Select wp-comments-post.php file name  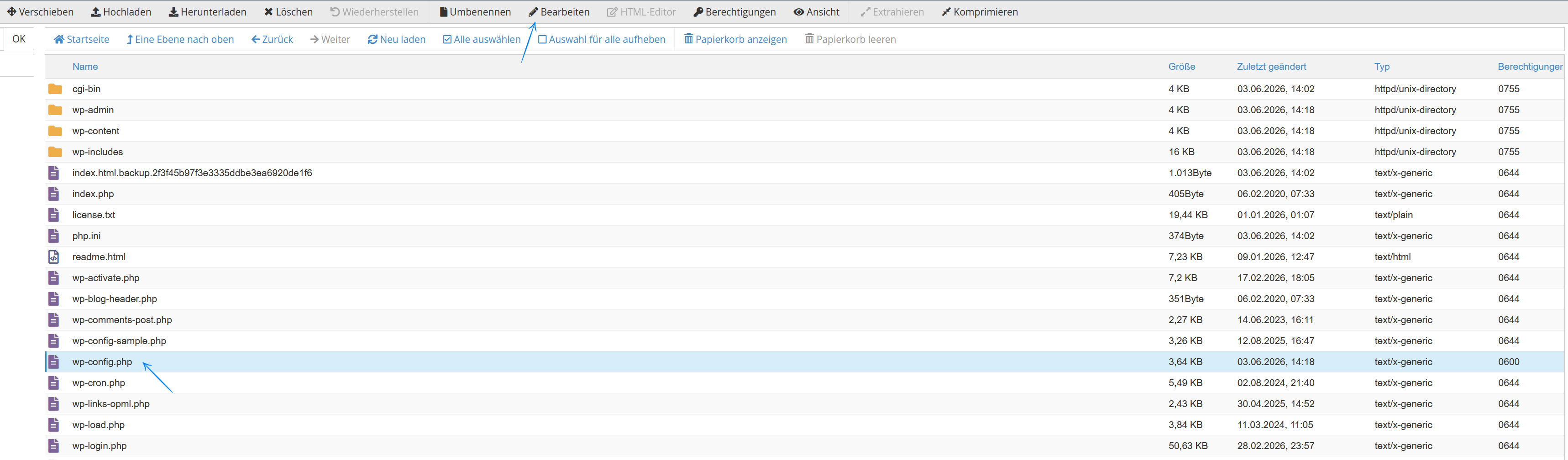pyautogui.click(x=122, y=320)
